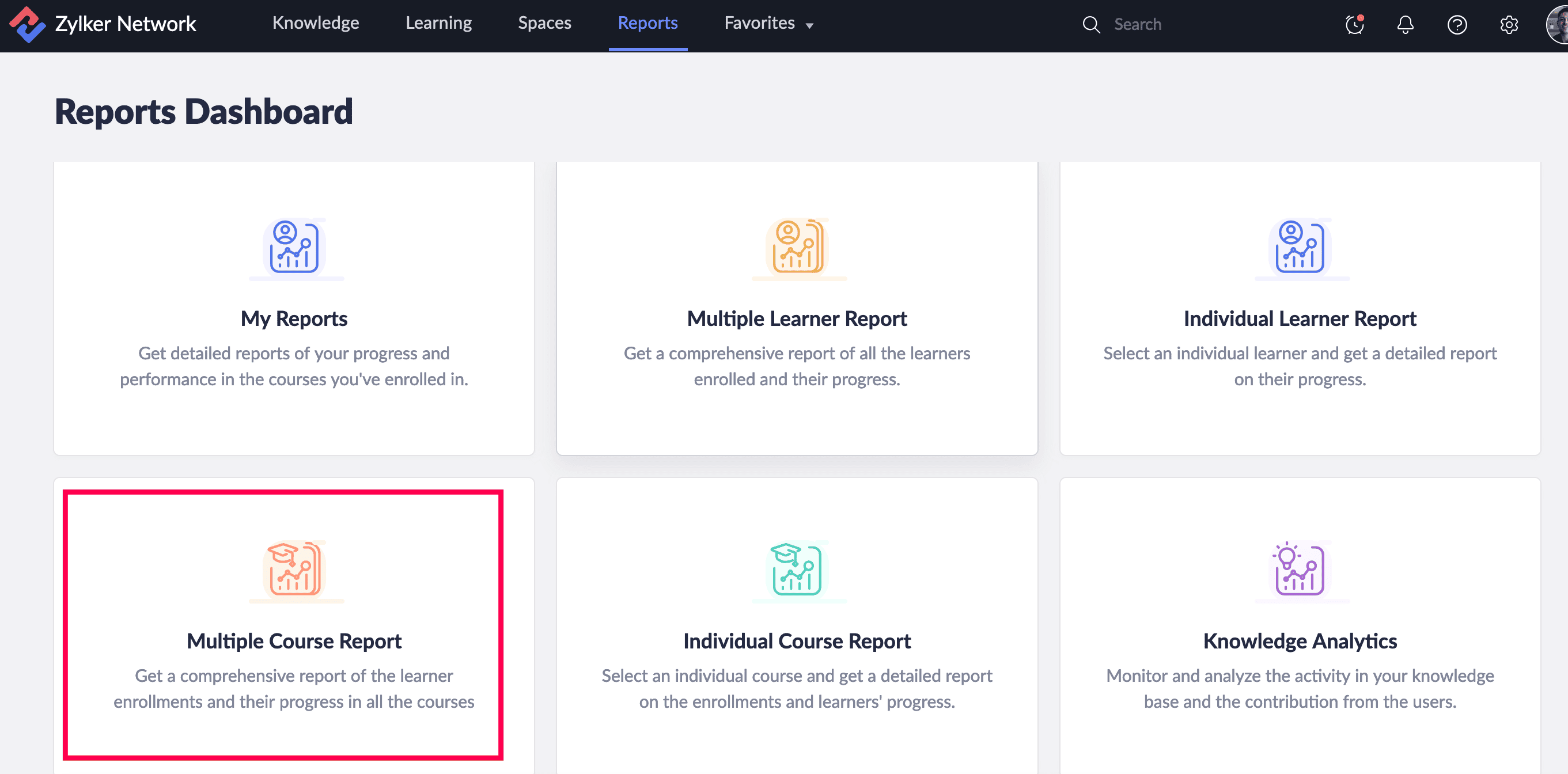Viewport: 1568px width, 774px height.
Task: Click the Individual Learner Report blue icon
Action: tap(1300, 246)
